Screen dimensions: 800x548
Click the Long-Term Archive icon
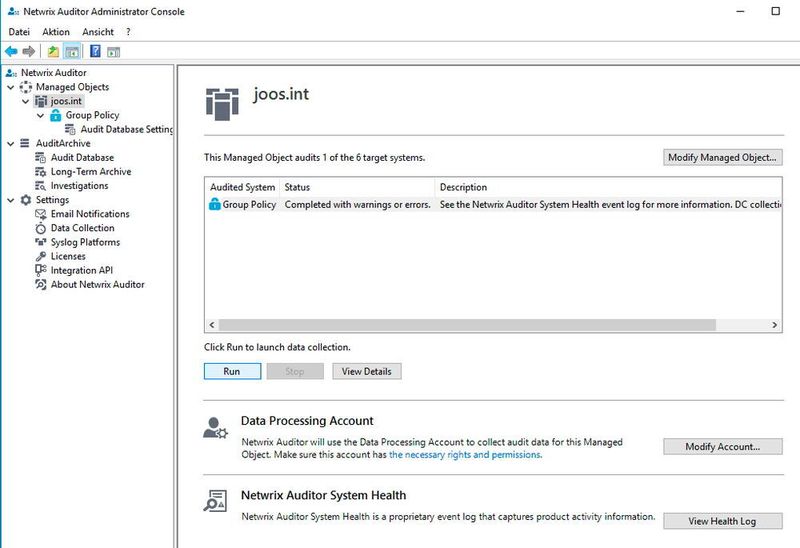click(x=40, y=172)
